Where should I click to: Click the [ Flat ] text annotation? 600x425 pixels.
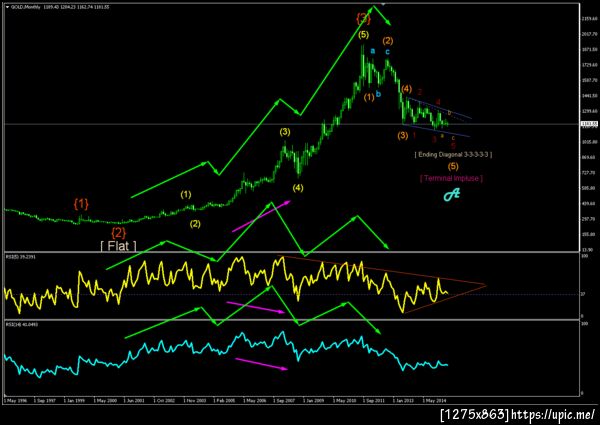coord(118,246)
